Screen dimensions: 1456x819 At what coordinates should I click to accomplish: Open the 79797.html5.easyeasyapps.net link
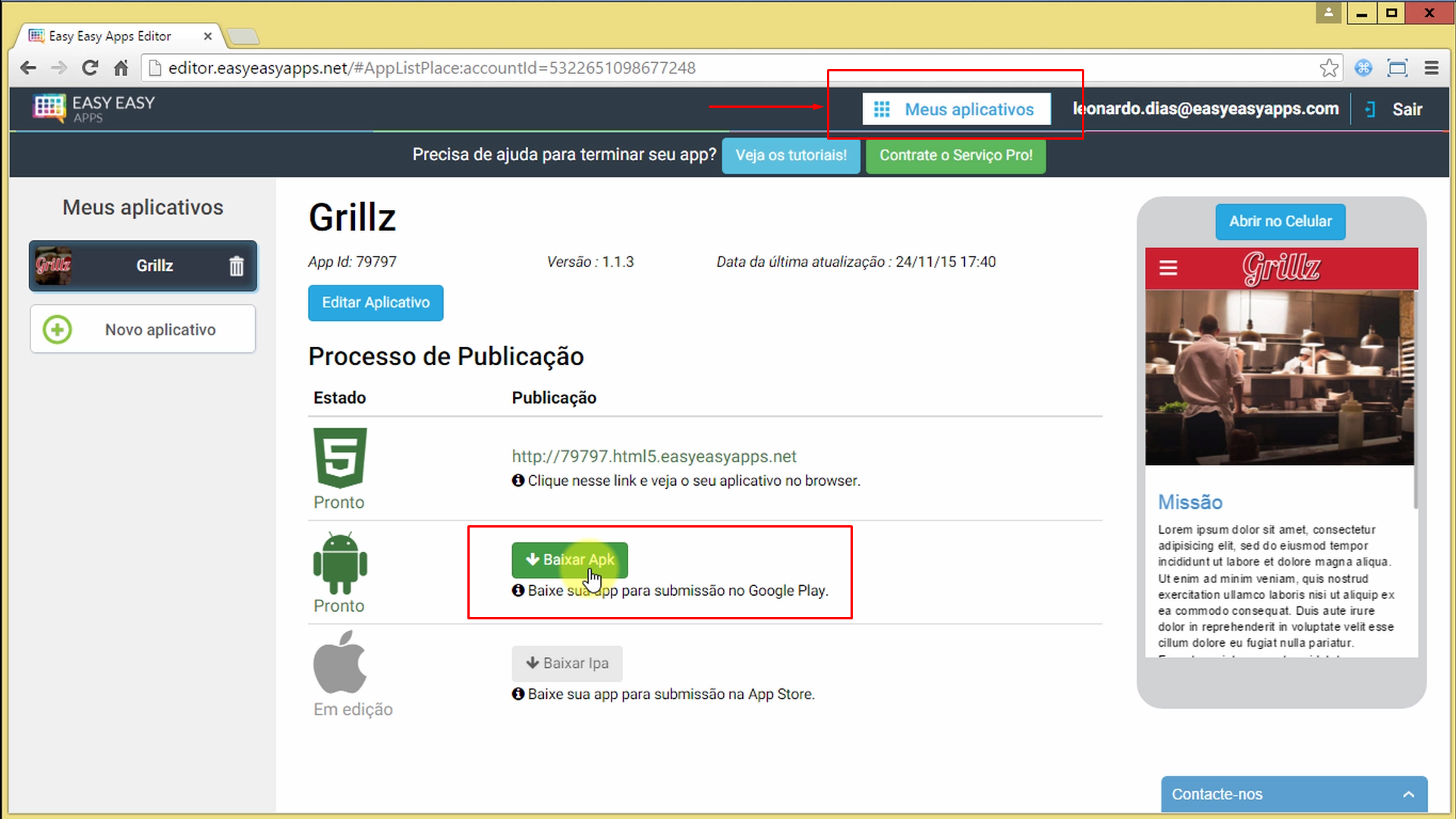coord(654,456)
